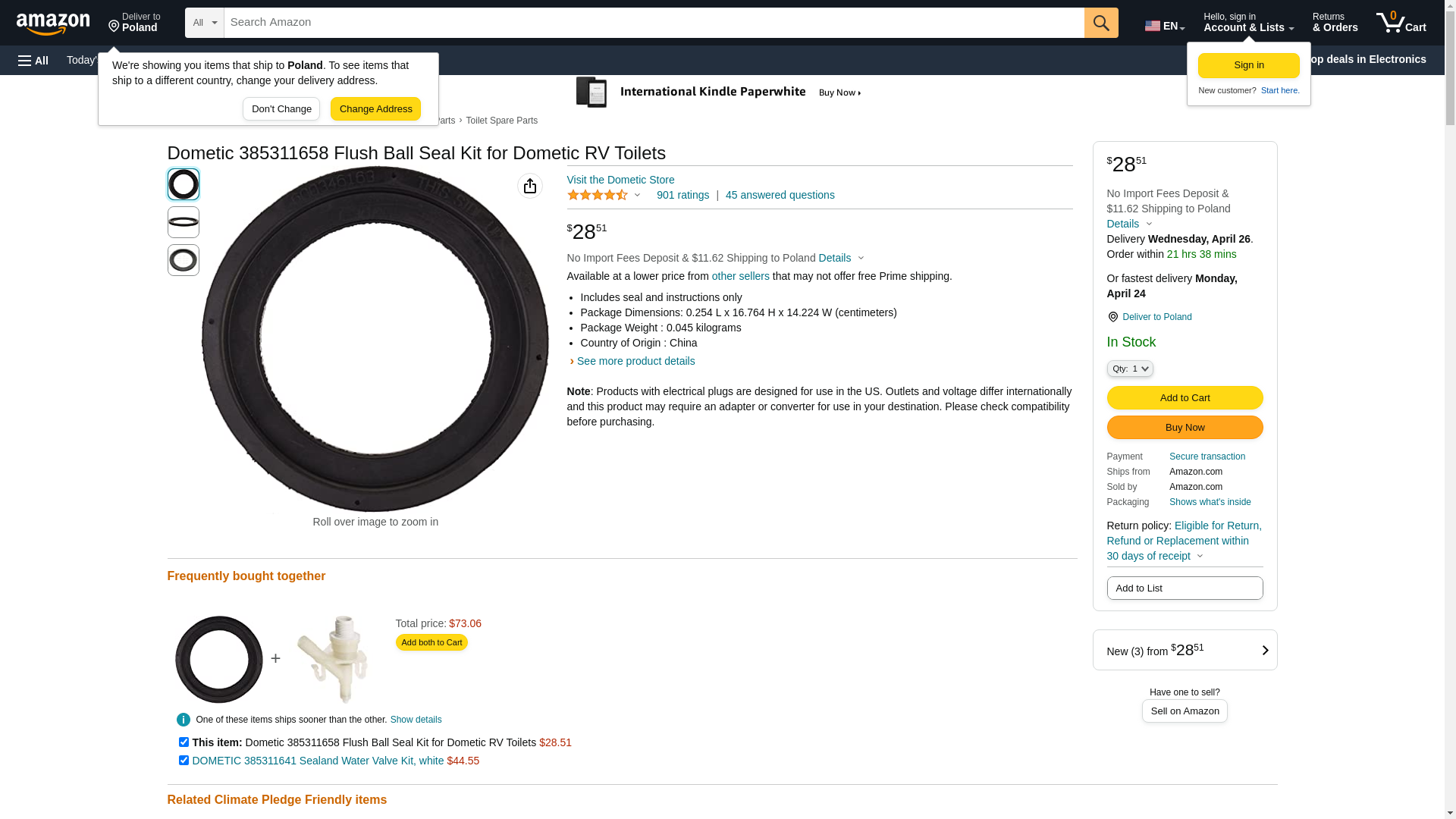Screen dimensions: 1456x819
Task: Open New (3) offers arrow
Action: click(1264, 651)
